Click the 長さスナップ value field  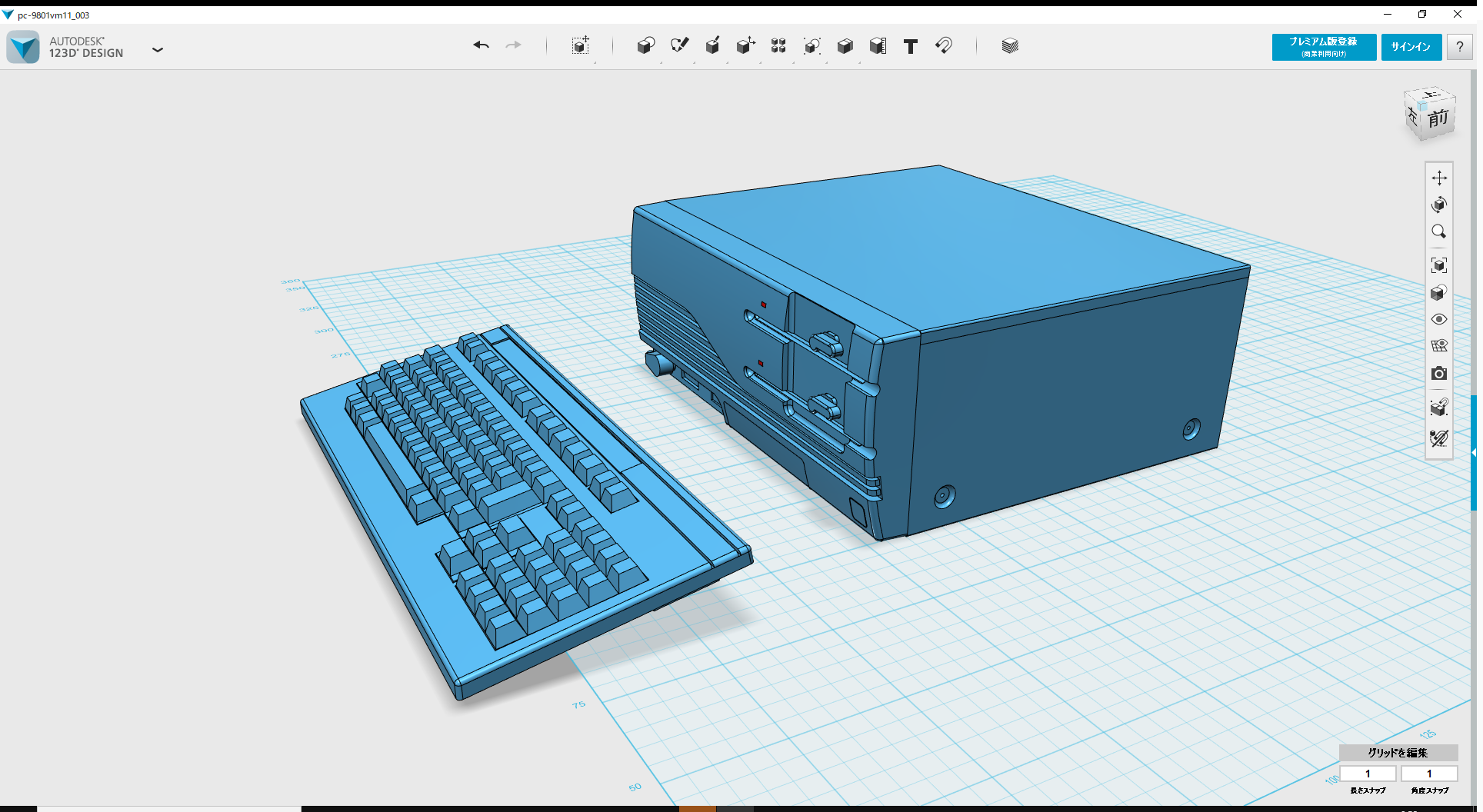tap(1368, 774)
